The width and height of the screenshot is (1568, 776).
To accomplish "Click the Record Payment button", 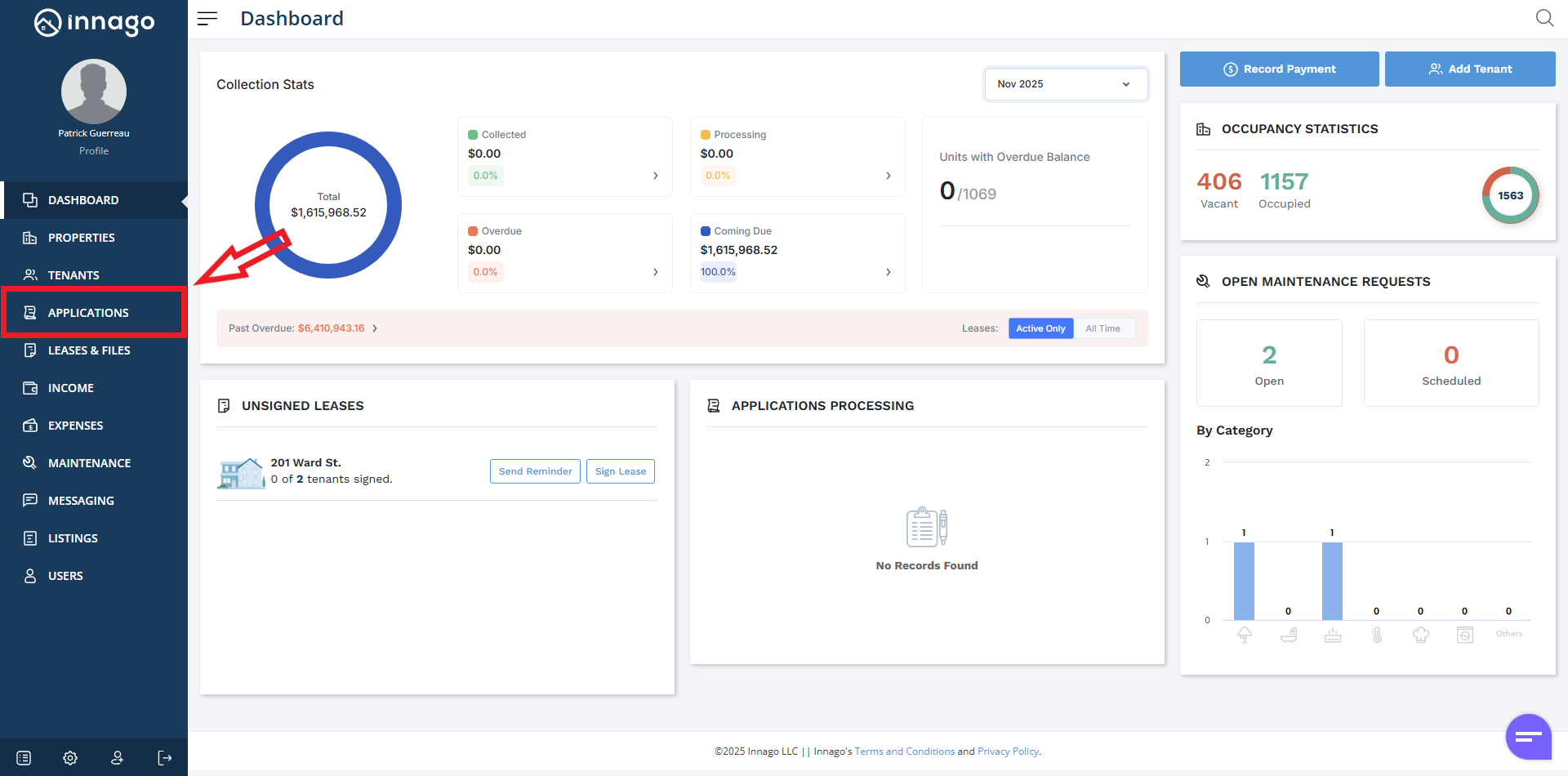I will click(1279, 69).
